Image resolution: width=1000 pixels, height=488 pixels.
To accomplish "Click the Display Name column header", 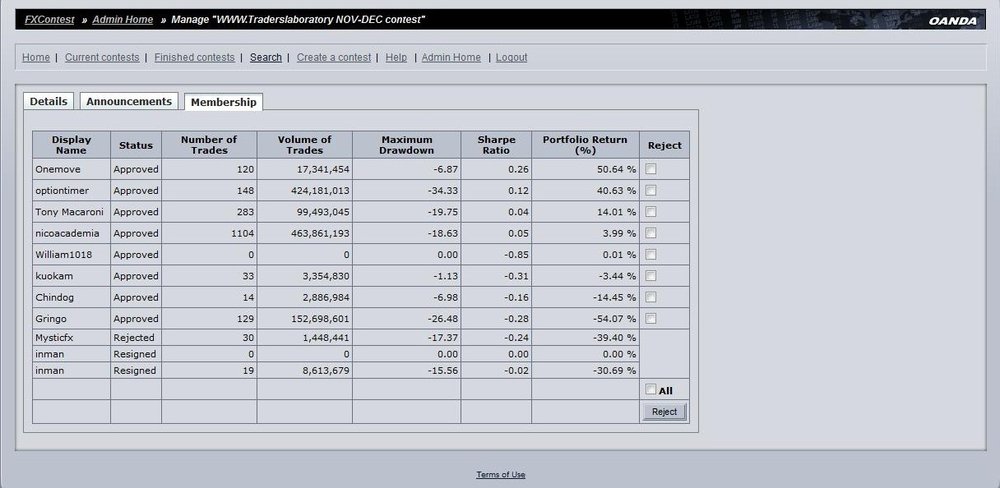I will (71, 145).
